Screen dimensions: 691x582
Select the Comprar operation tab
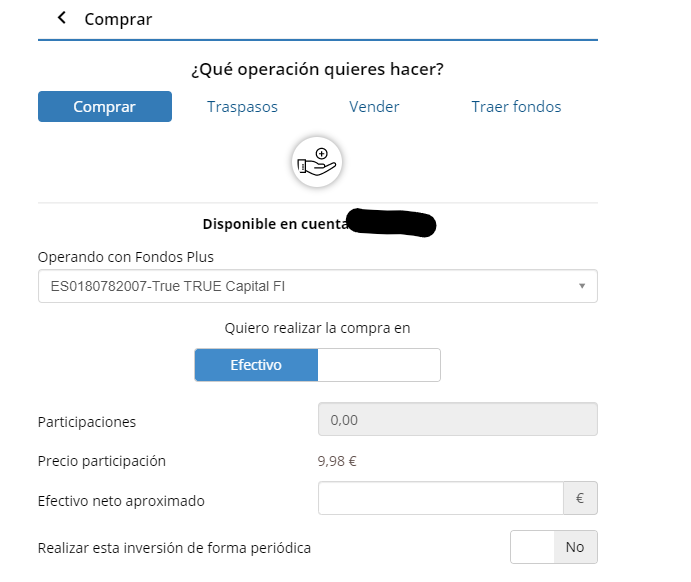pyautogui.click(x=105, y=107)
